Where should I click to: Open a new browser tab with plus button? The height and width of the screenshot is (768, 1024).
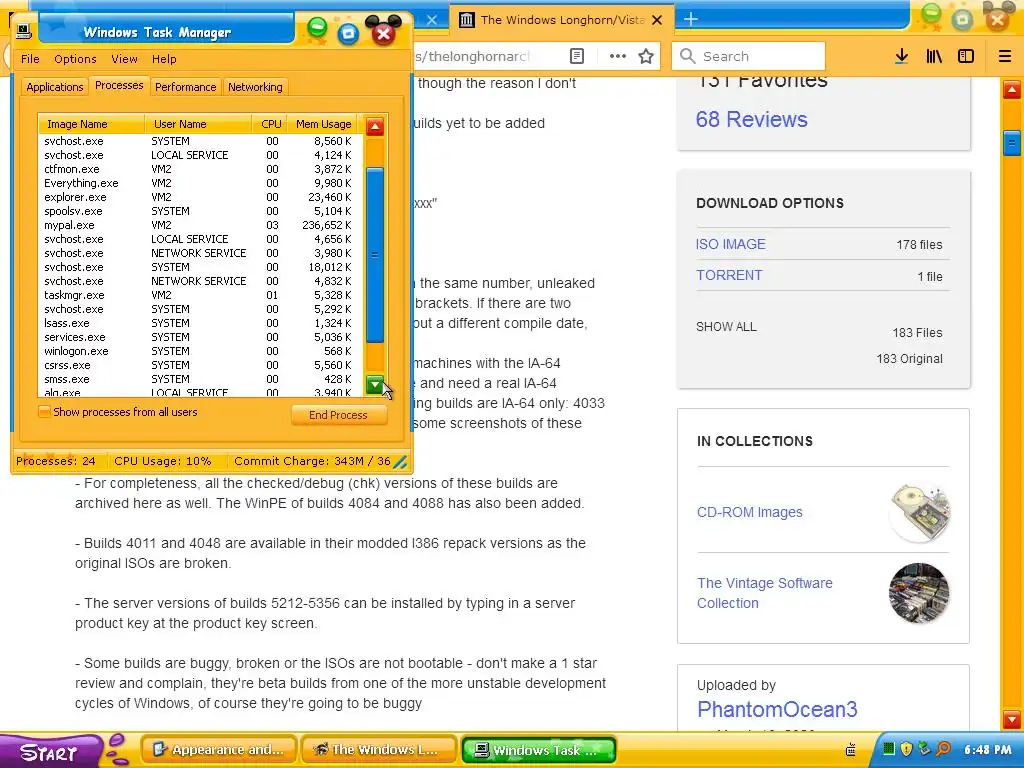(x=690, y=20)
